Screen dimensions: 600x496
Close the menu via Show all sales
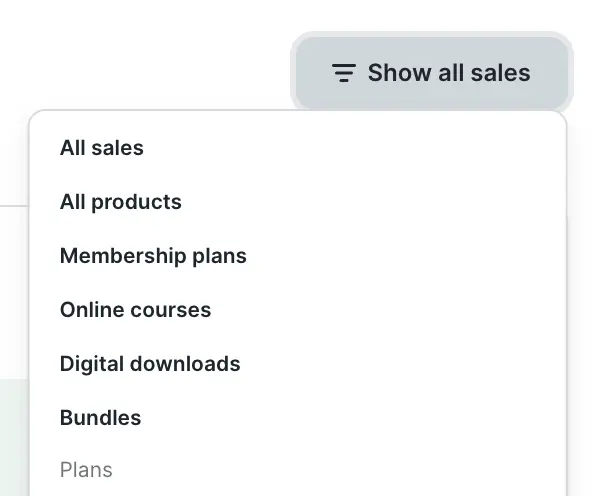[x=432, y=73]
